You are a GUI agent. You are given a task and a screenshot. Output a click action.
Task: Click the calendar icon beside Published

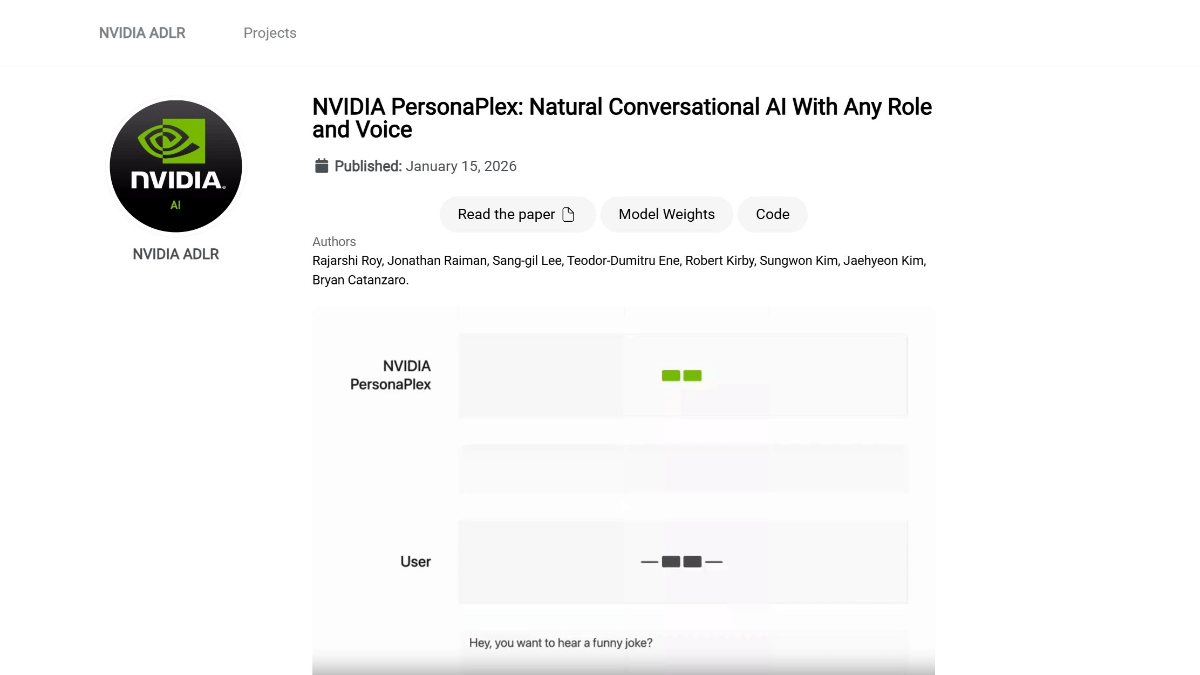click(321, 166)
